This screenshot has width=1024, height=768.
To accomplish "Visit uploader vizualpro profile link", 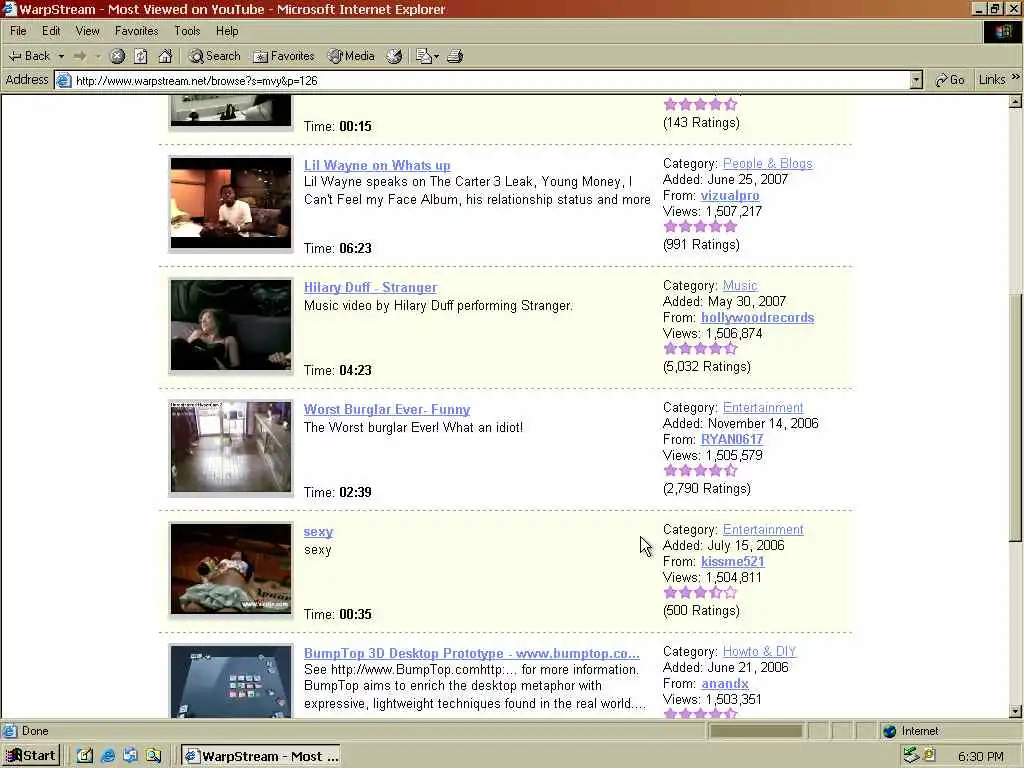I will [x=730, y=195].
